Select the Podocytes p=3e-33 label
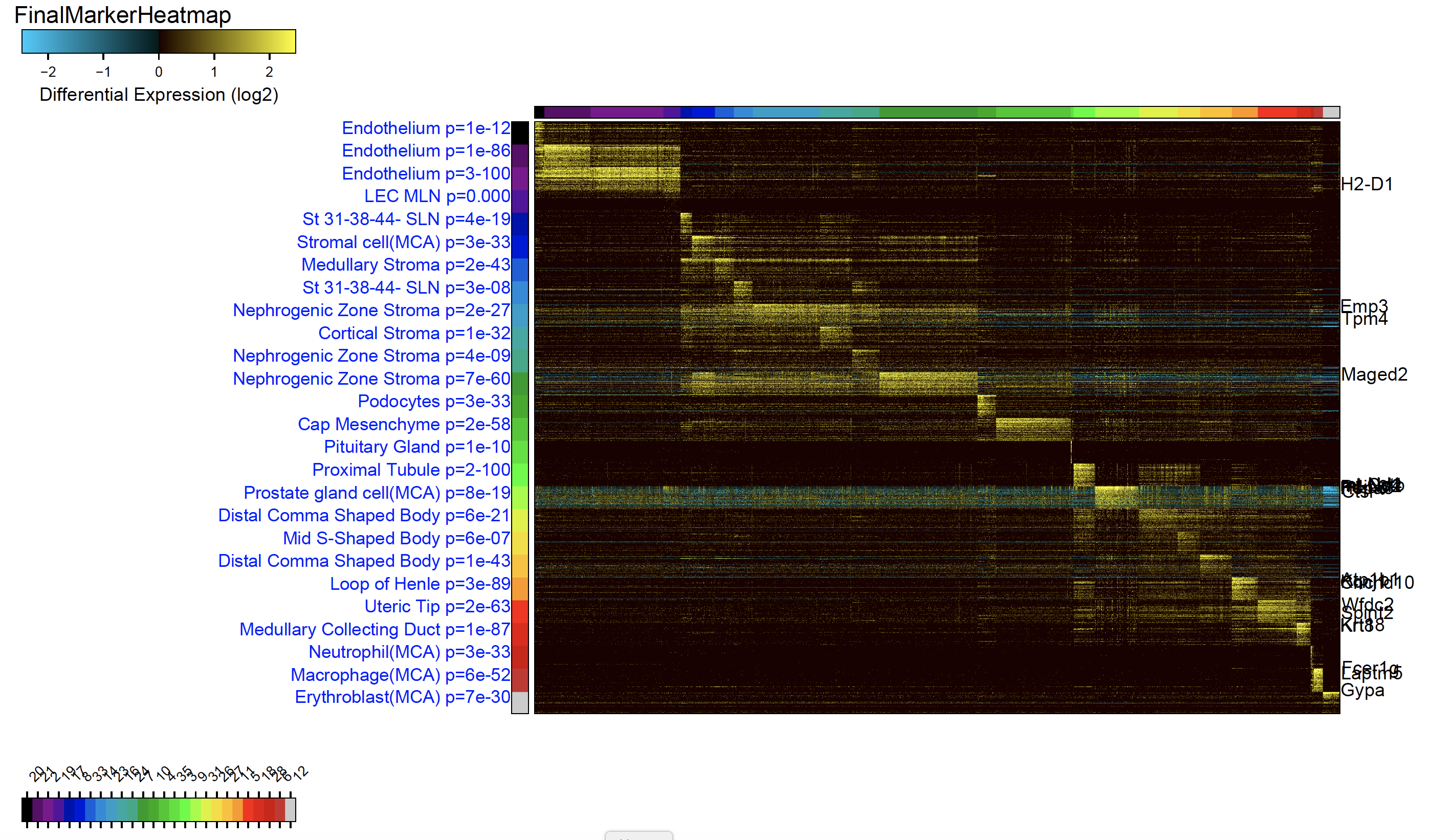The image size is (1453, 840). pyautogui.click(x=433, y=401)
